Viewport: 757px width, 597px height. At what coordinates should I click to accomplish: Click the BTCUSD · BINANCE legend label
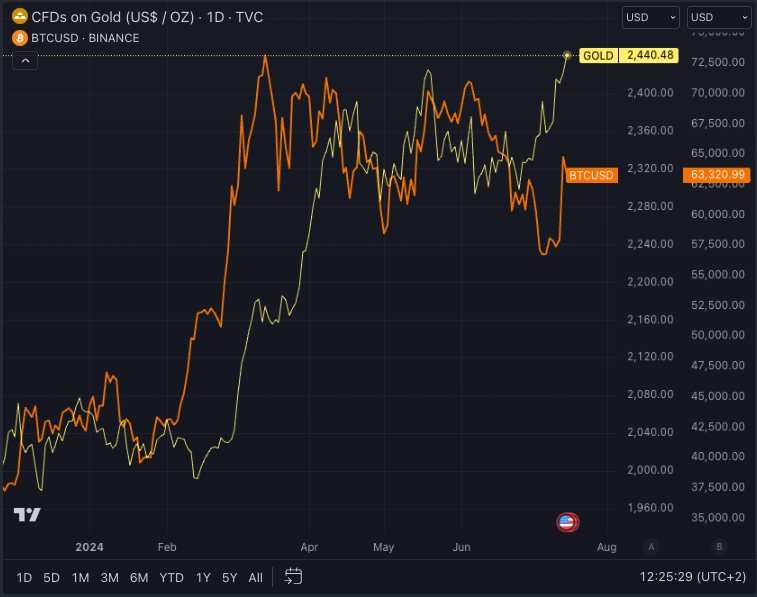85,38
